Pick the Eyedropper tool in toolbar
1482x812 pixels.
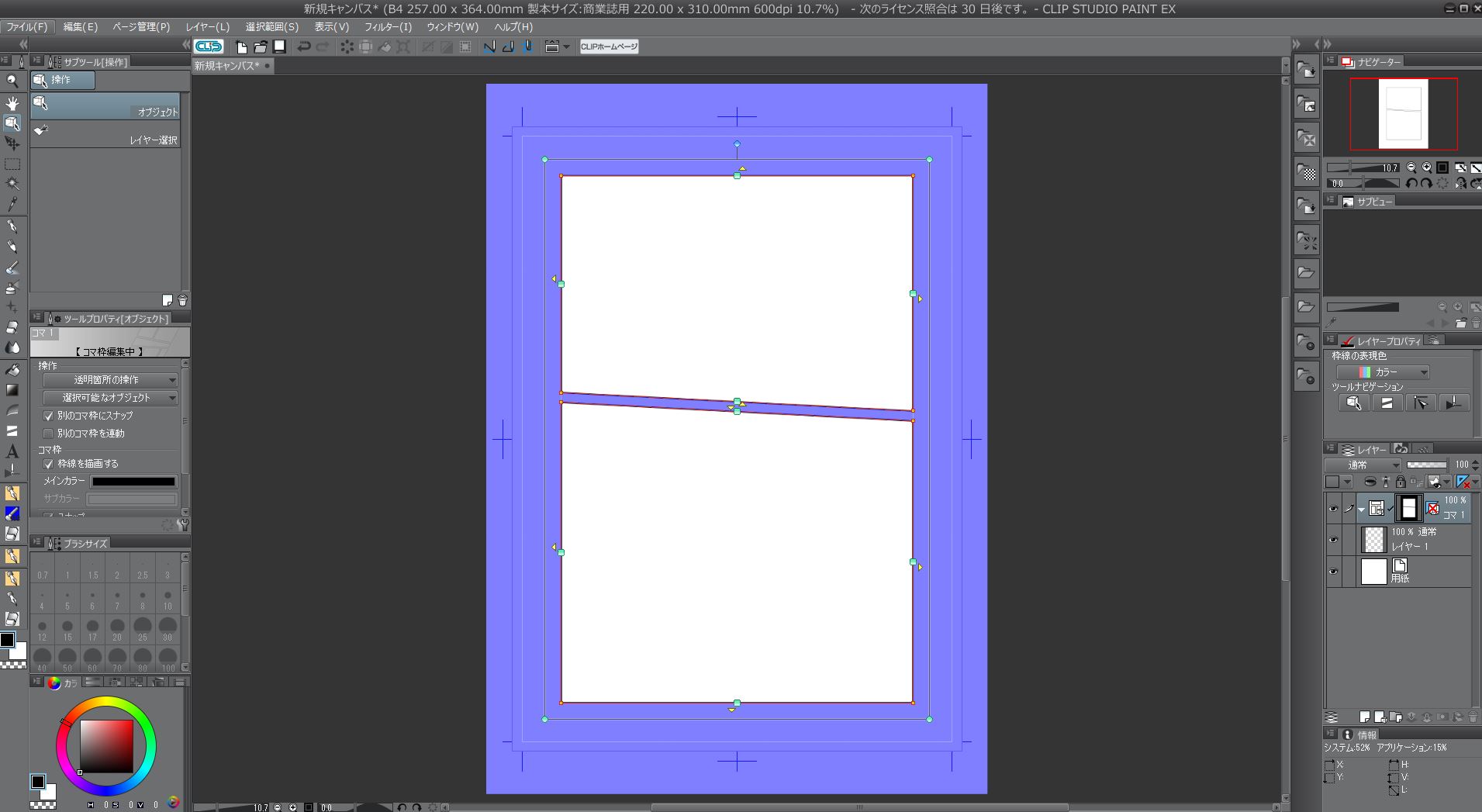click(12, 205)
